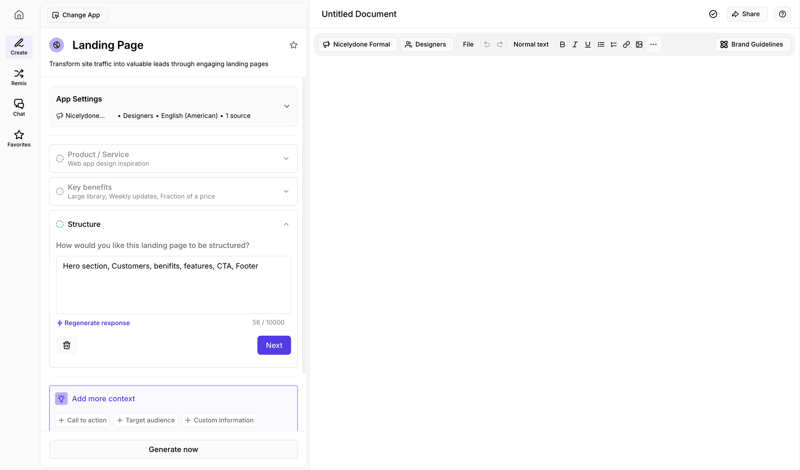Share the document
The image size is (800, 470).
[746, 14]
